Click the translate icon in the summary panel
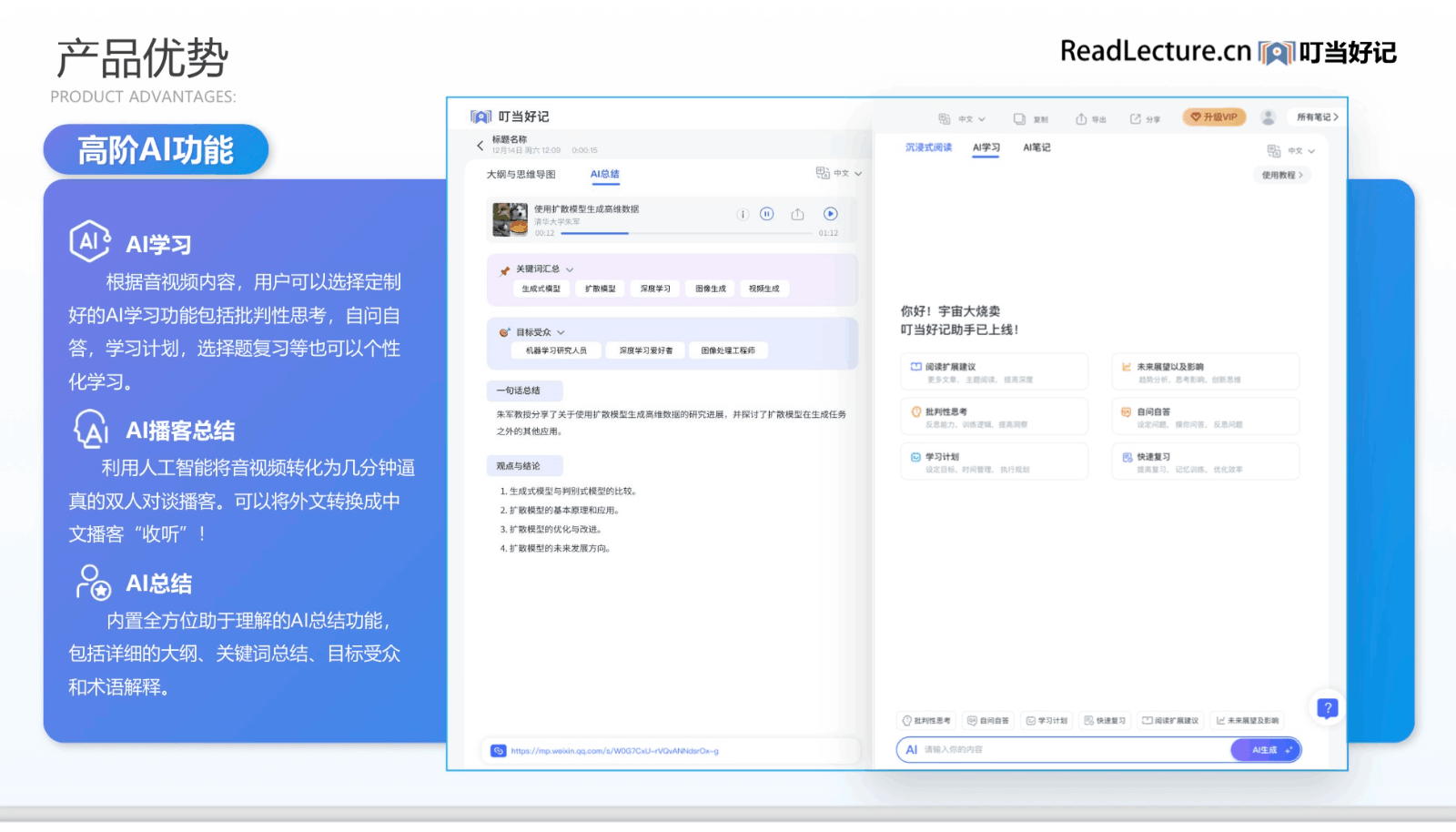This screenshot has width=1456, height=832. (x=823, y=173)
